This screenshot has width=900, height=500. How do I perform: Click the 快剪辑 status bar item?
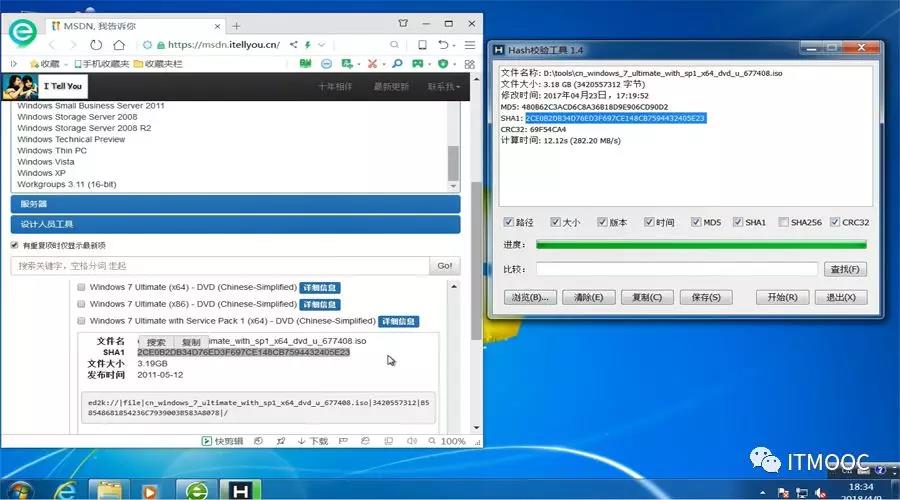pos(223,441)
